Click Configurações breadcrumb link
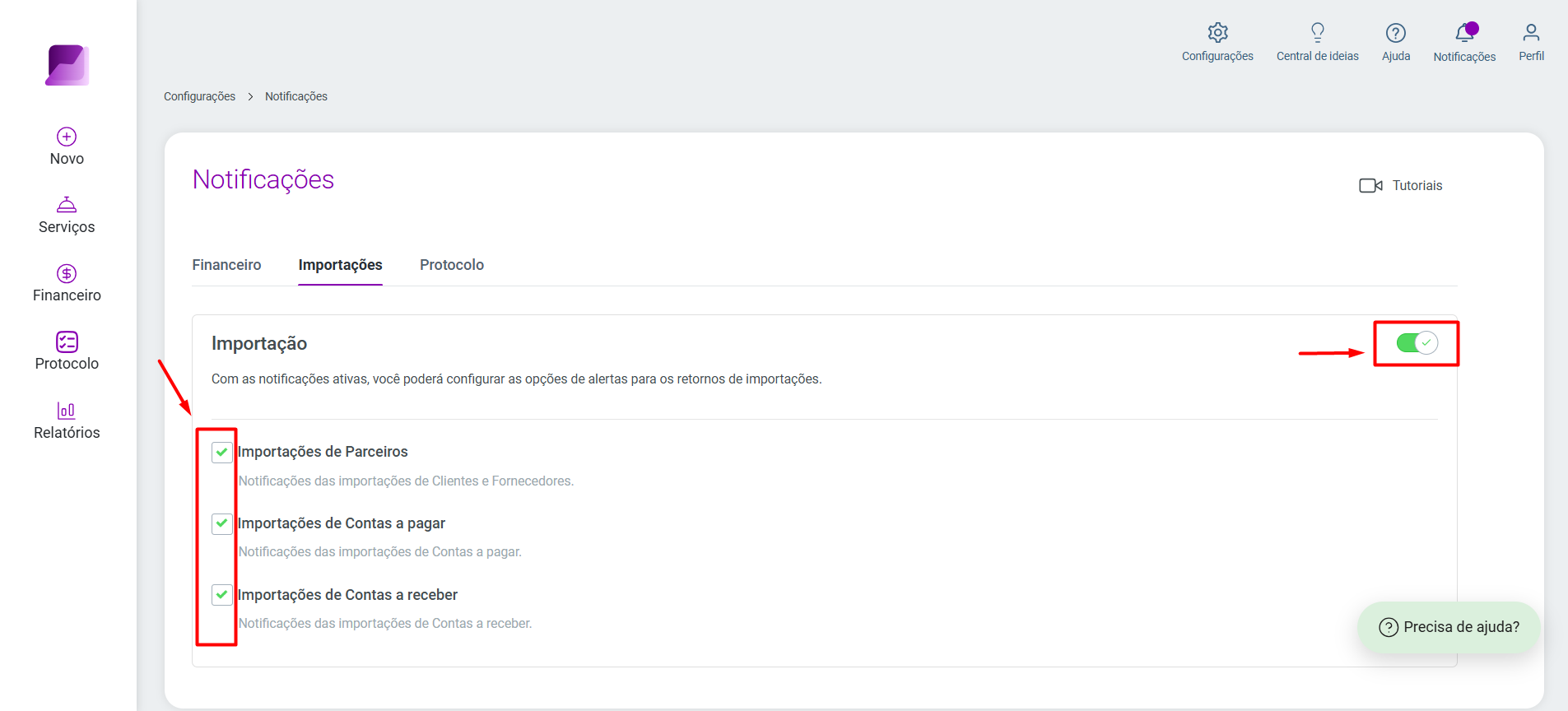 coord(199,96)
